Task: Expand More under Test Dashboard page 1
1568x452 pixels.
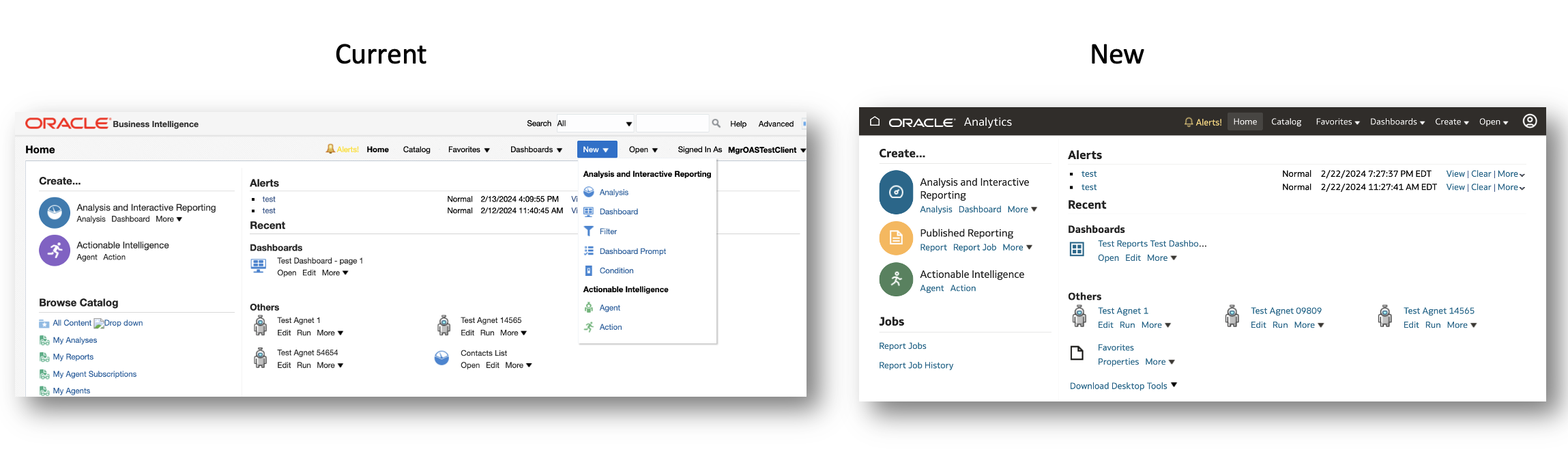Action: [335, 273]
